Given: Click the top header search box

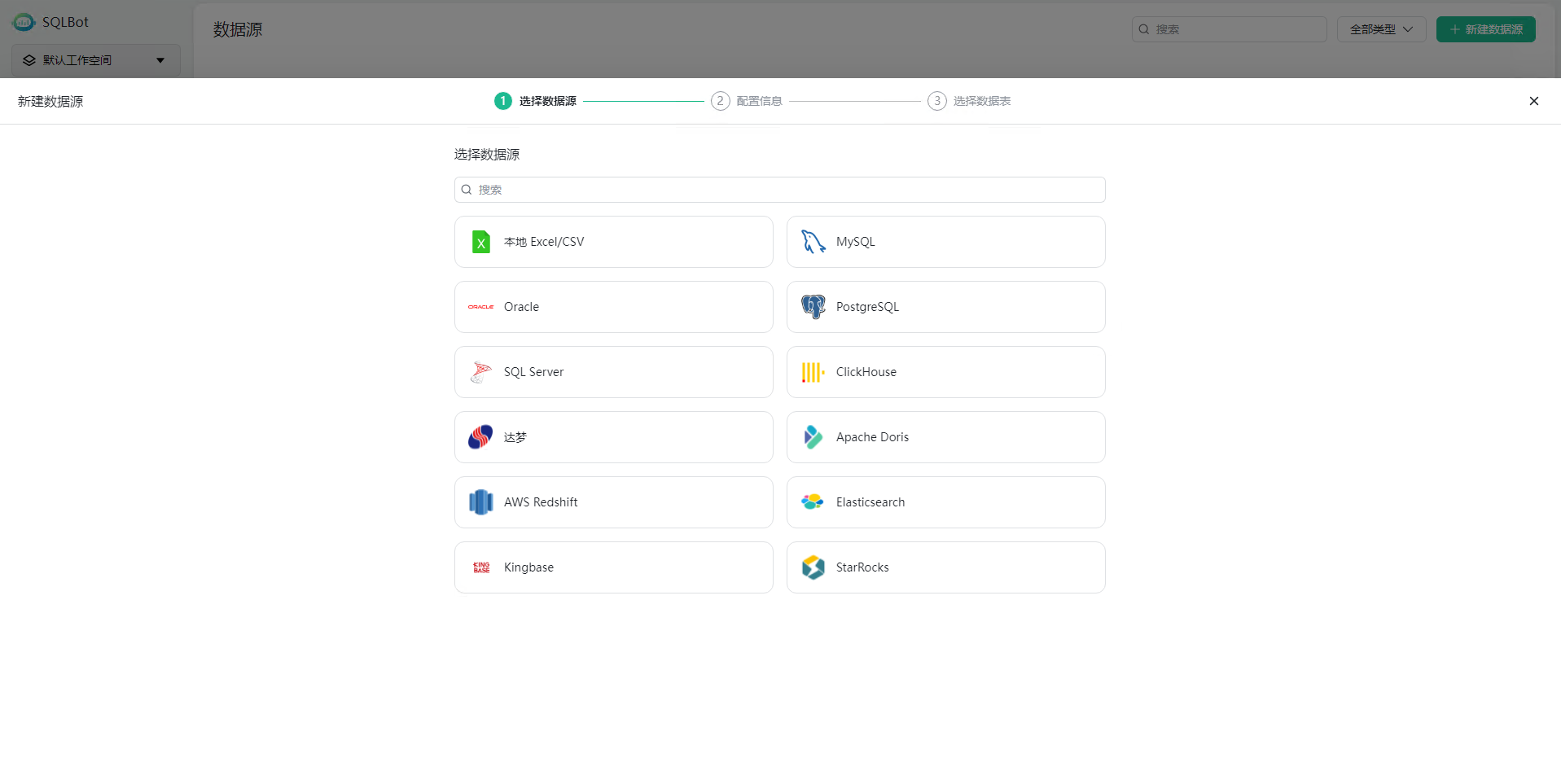Looking at the screenshot, I should click(x=1229, y=29).
